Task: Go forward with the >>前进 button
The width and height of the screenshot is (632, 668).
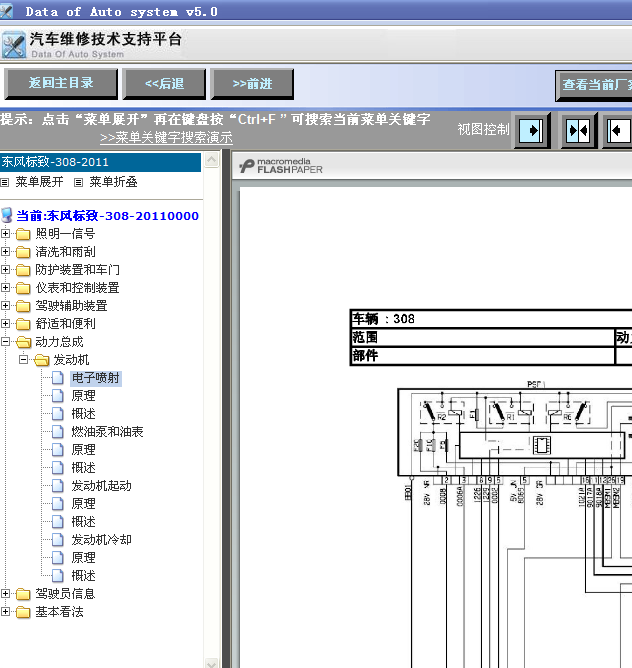Action: (x=252, y=84)
